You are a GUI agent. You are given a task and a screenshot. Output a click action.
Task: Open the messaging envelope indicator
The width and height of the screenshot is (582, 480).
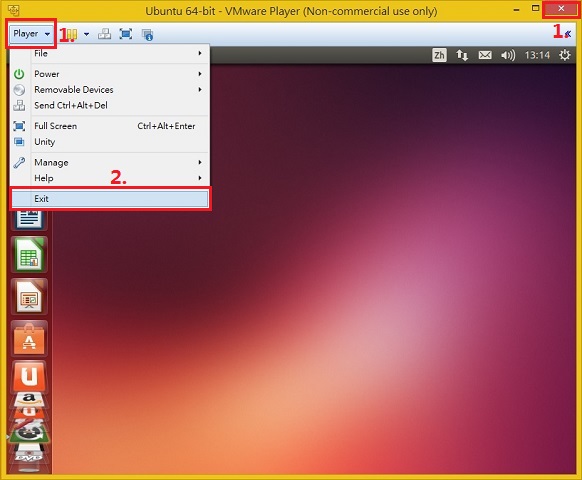pyautogui.click(x=485, y=55)
